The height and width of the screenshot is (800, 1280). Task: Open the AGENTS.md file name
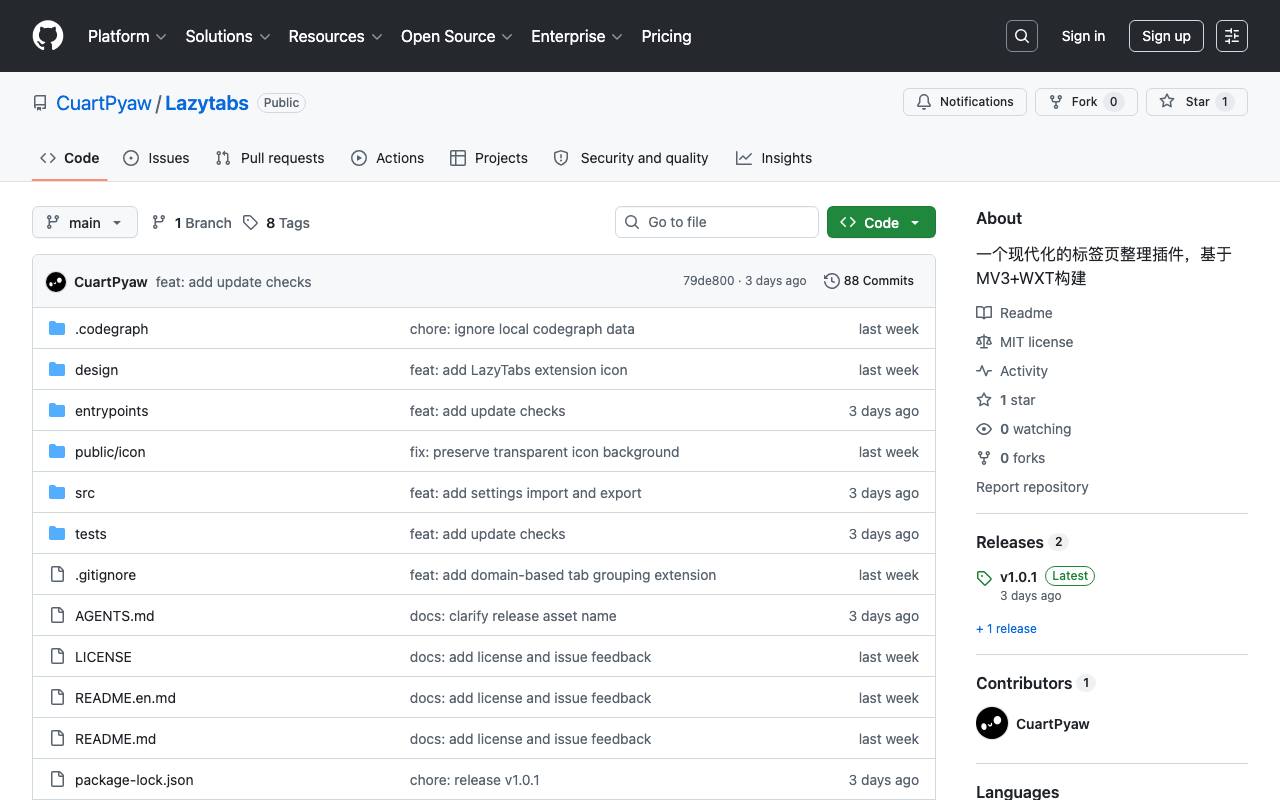coord(114,616)
